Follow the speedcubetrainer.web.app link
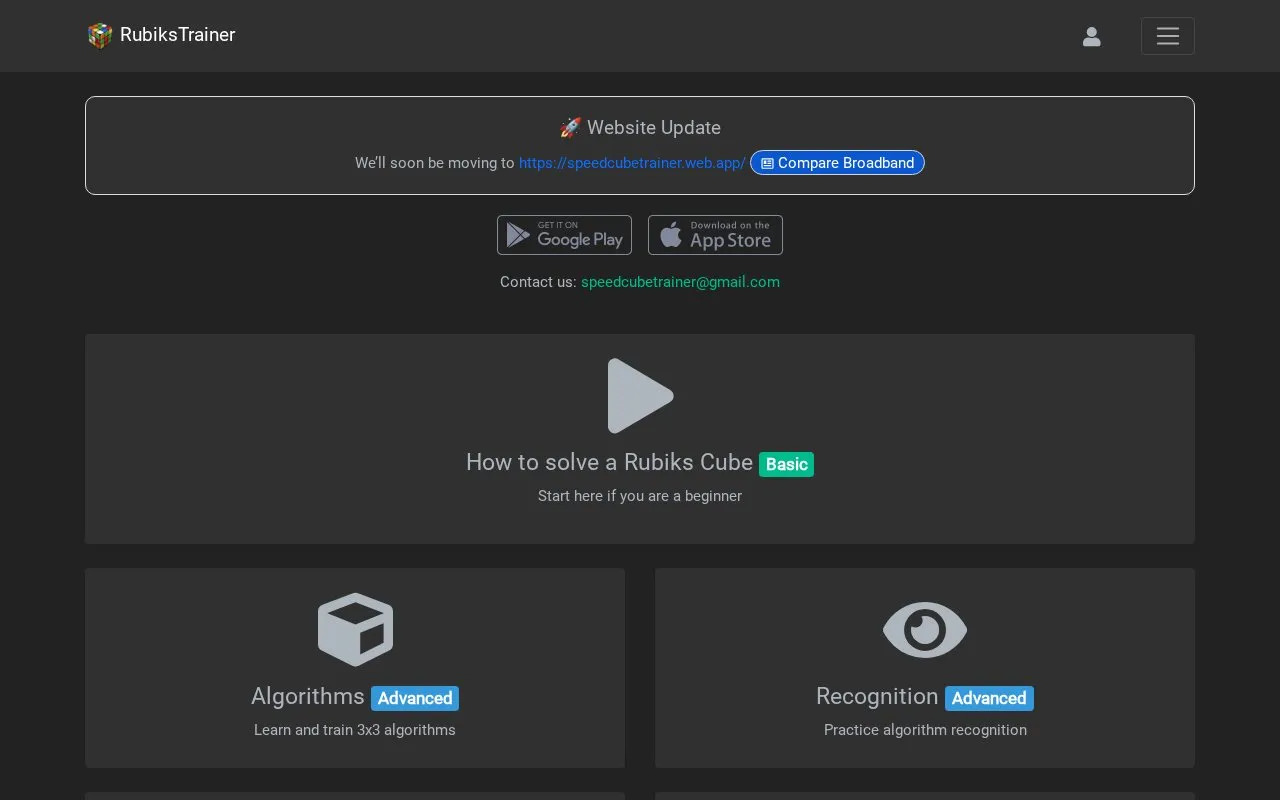 (x=632, y=163)
